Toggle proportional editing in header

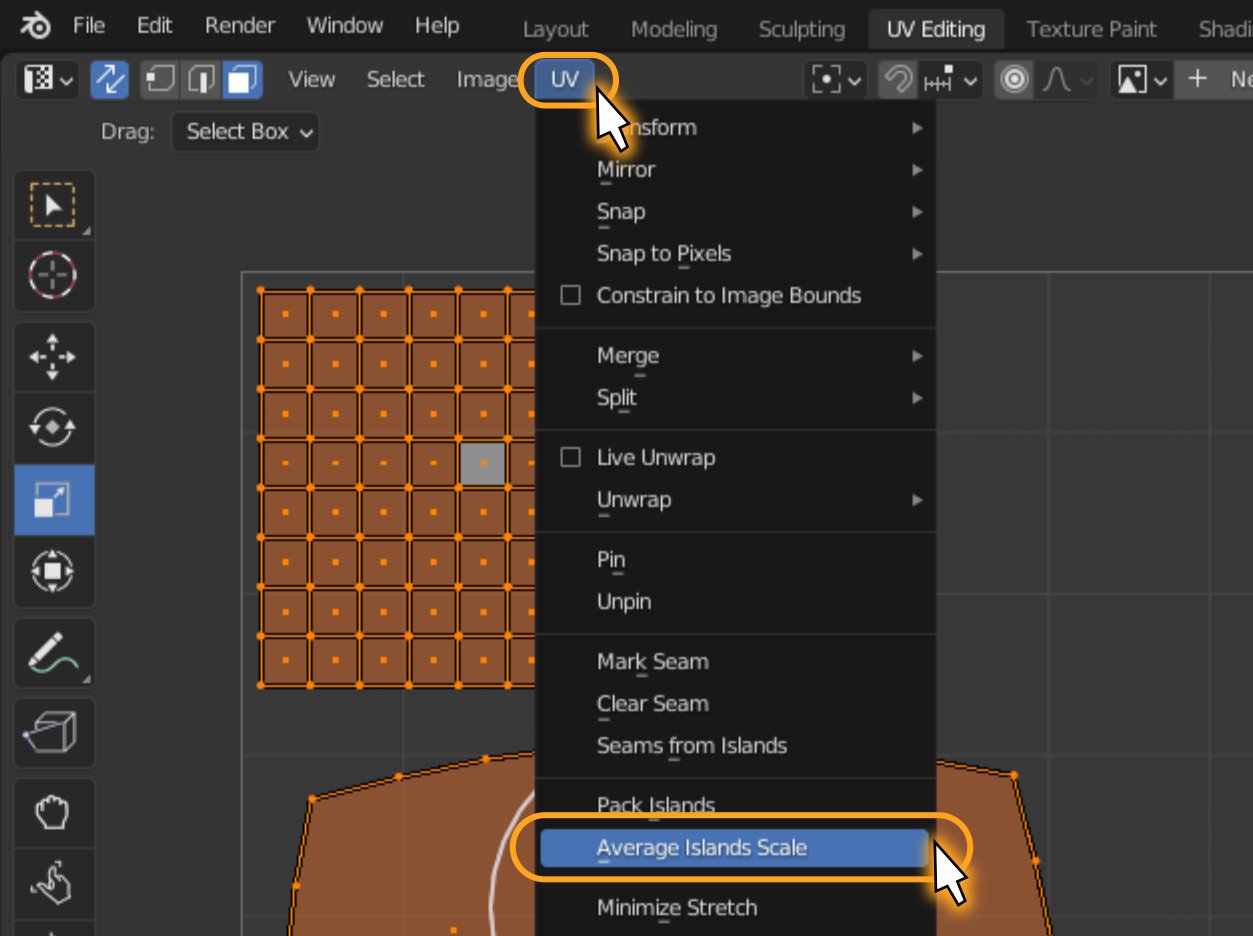click(x=1014, y=80)
